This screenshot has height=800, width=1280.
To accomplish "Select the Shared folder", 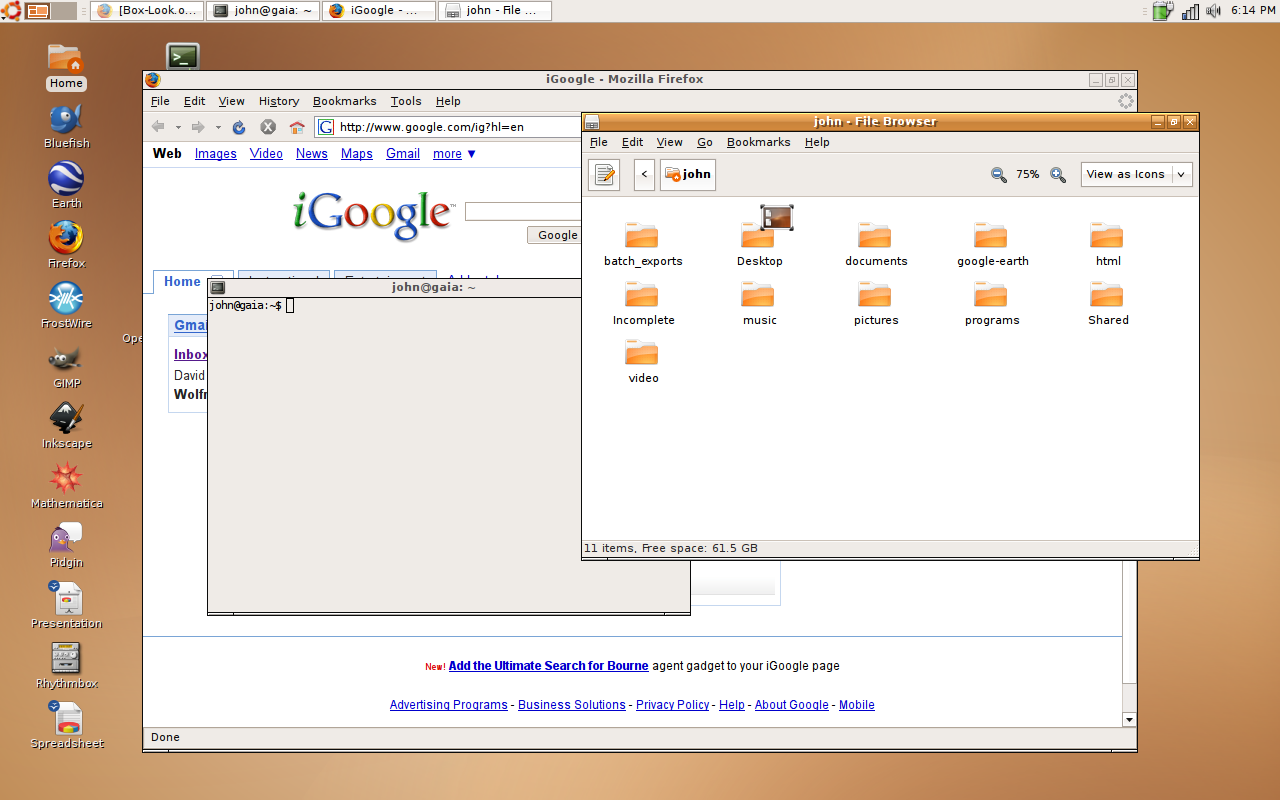I will click(1108, 304).
